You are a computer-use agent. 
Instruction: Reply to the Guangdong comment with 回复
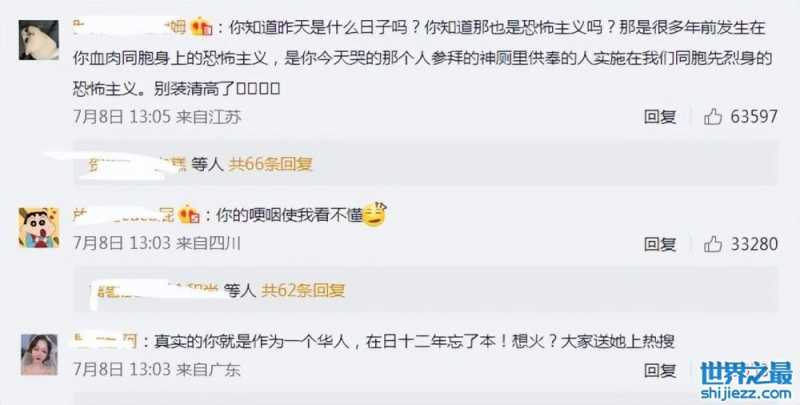coord(660,370)
